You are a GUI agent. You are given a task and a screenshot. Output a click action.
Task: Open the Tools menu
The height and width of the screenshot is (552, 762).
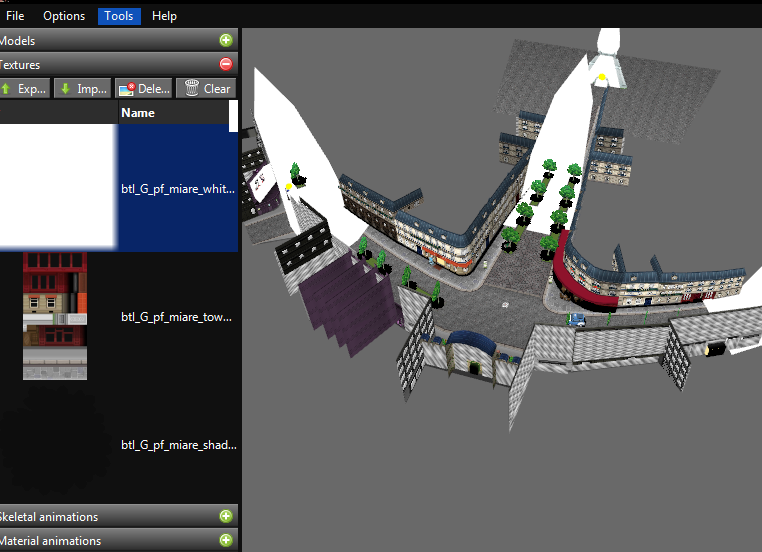119,16
